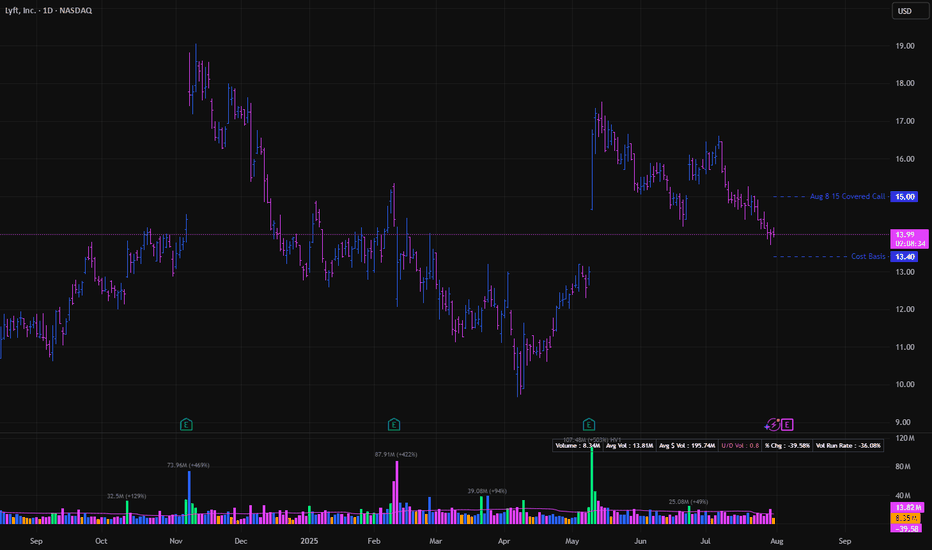Click the Avg $ Vol : 195.74M stat
This screenshot has height=550, width=932.
click(x=687, y=445)
